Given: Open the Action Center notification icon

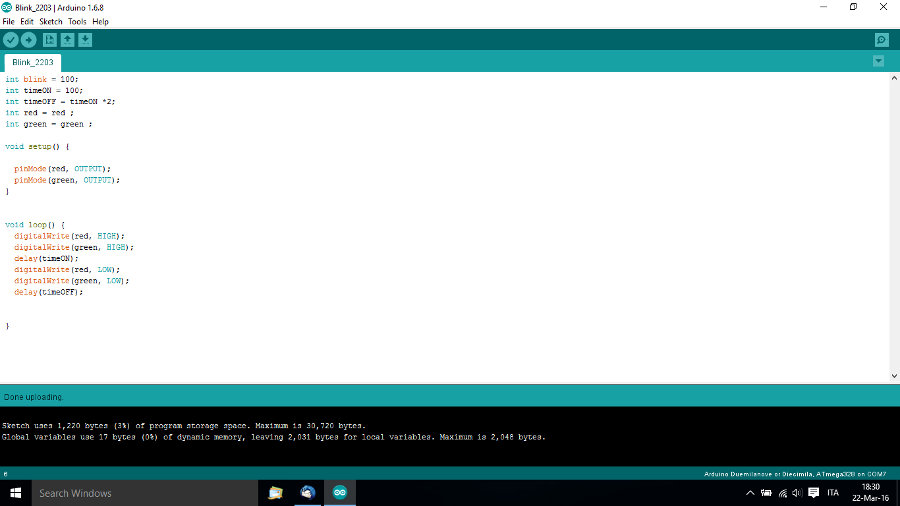Looking at the screenshot, I should coord(813,493).
